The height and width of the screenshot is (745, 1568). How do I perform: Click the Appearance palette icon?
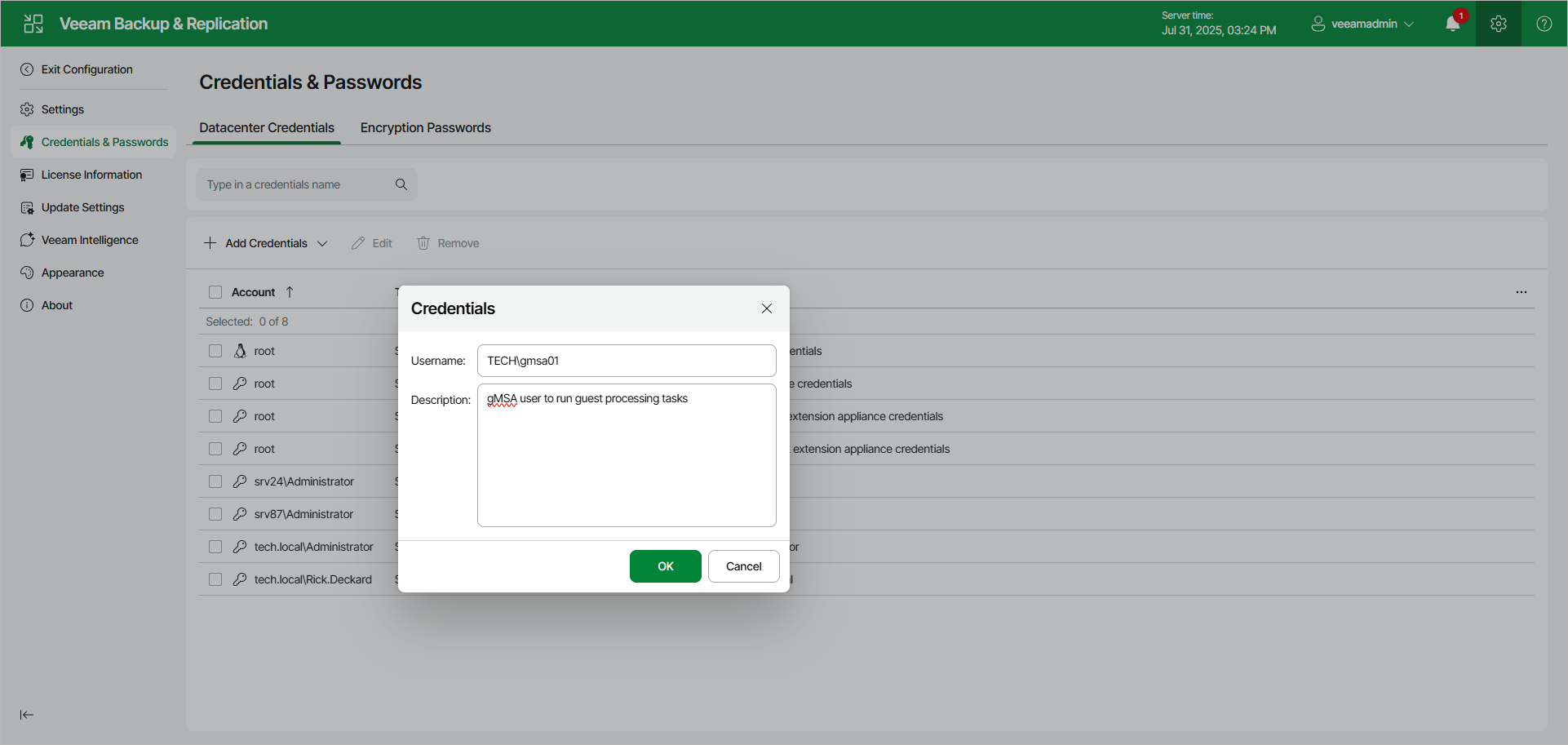pyautogui.click(x=27, y=273)
